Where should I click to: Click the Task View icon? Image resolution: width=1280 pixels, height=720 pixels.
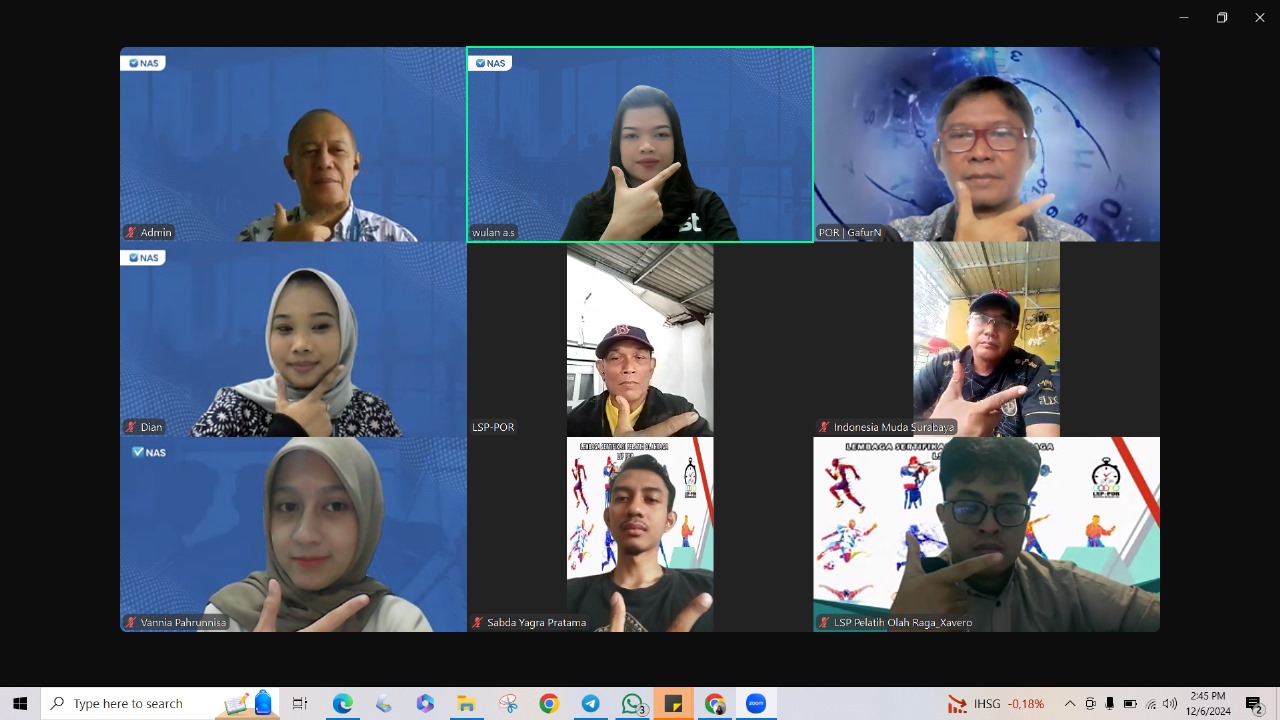point(300,704)
